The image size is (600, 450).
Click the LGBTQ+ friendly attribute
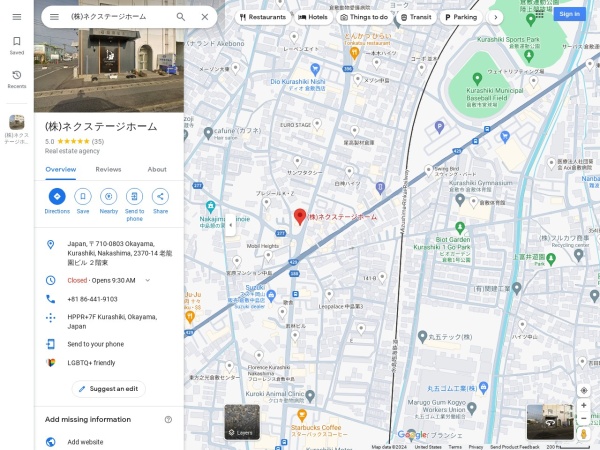point(109,363)
